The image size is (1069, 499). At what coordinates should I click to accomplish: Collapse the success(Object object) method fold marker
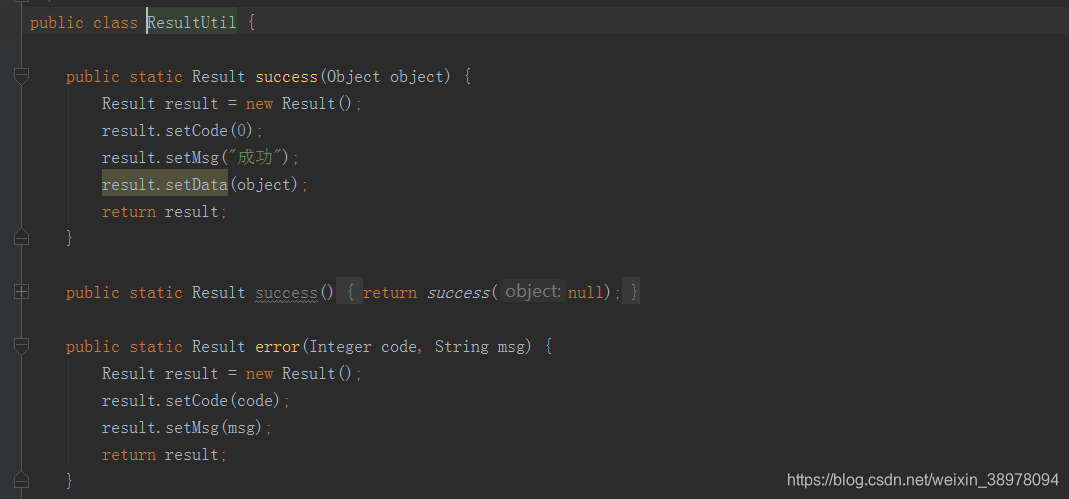click(x=22, y=76)
